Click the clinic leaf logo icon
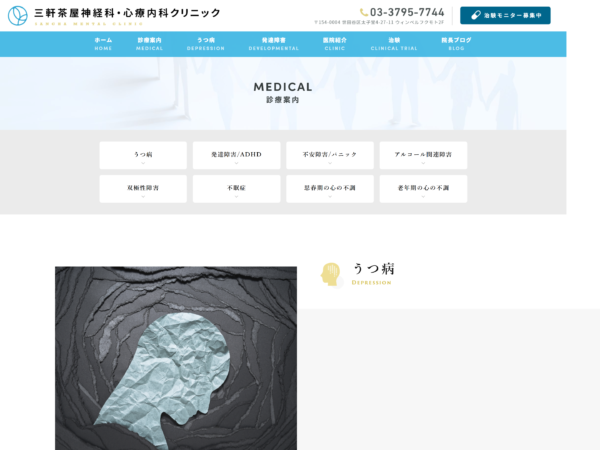Viewport: 600px width, 450px height. (x=18, y=16)
